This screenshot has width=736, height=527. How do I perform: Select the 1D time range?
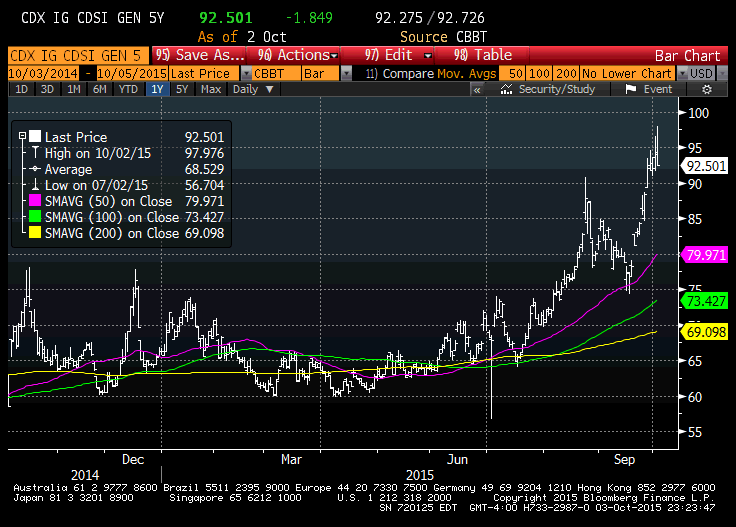coord(22,89)
